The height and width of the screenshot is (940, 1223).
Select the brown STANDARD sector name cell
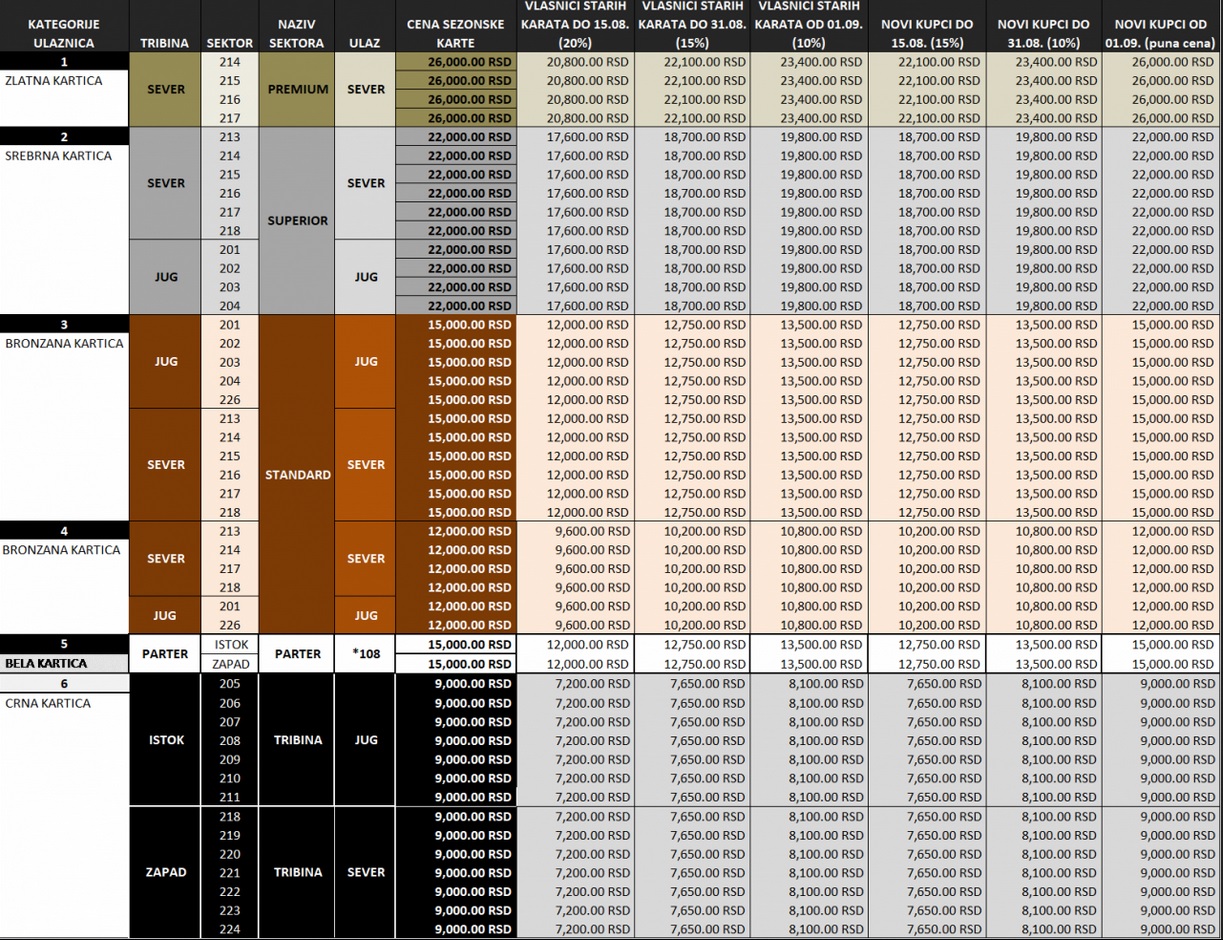[297, 475]
